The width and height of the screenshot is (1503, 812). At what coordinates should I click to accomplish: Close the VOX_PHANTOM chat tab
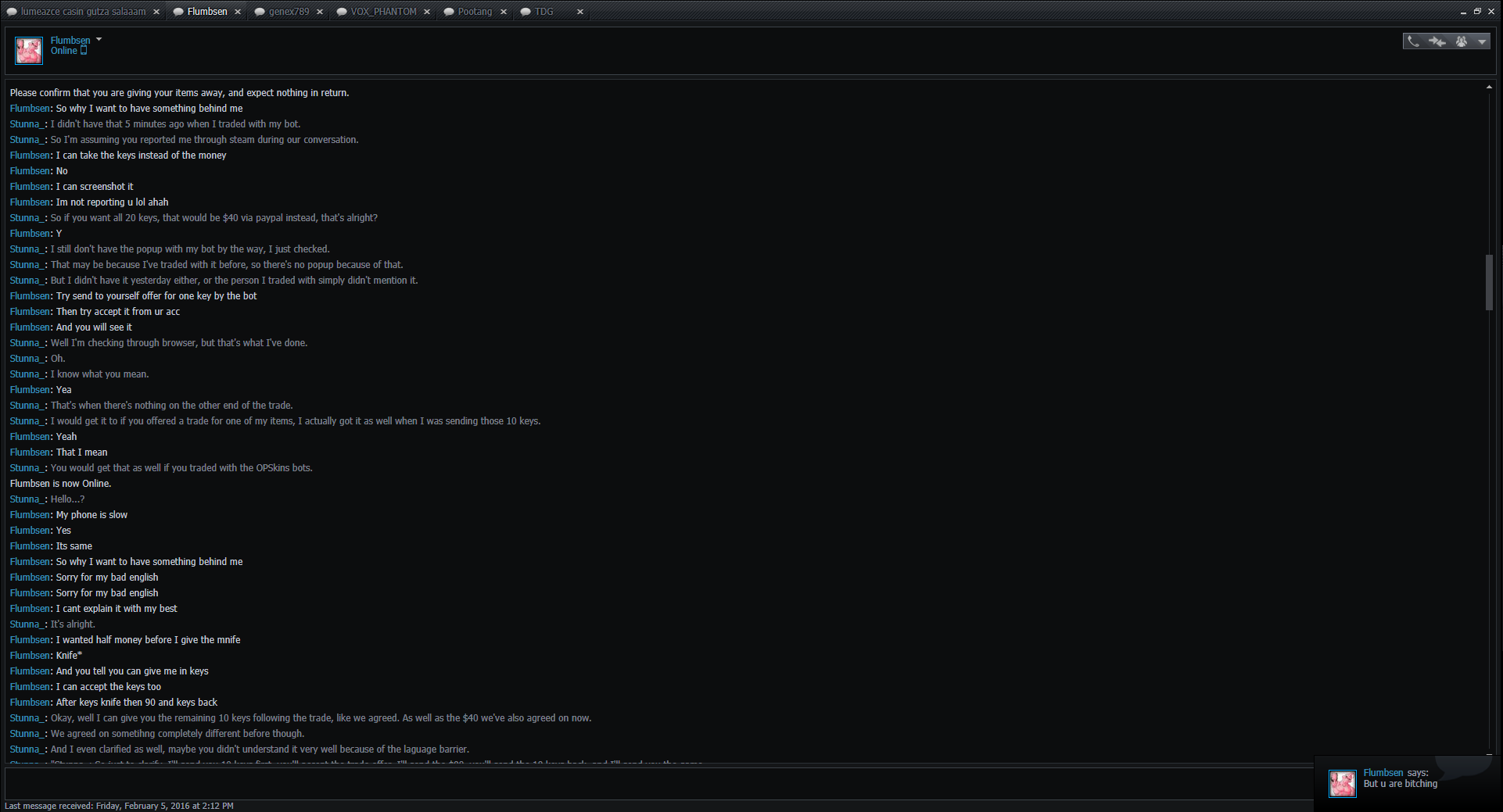pos(427,12)
